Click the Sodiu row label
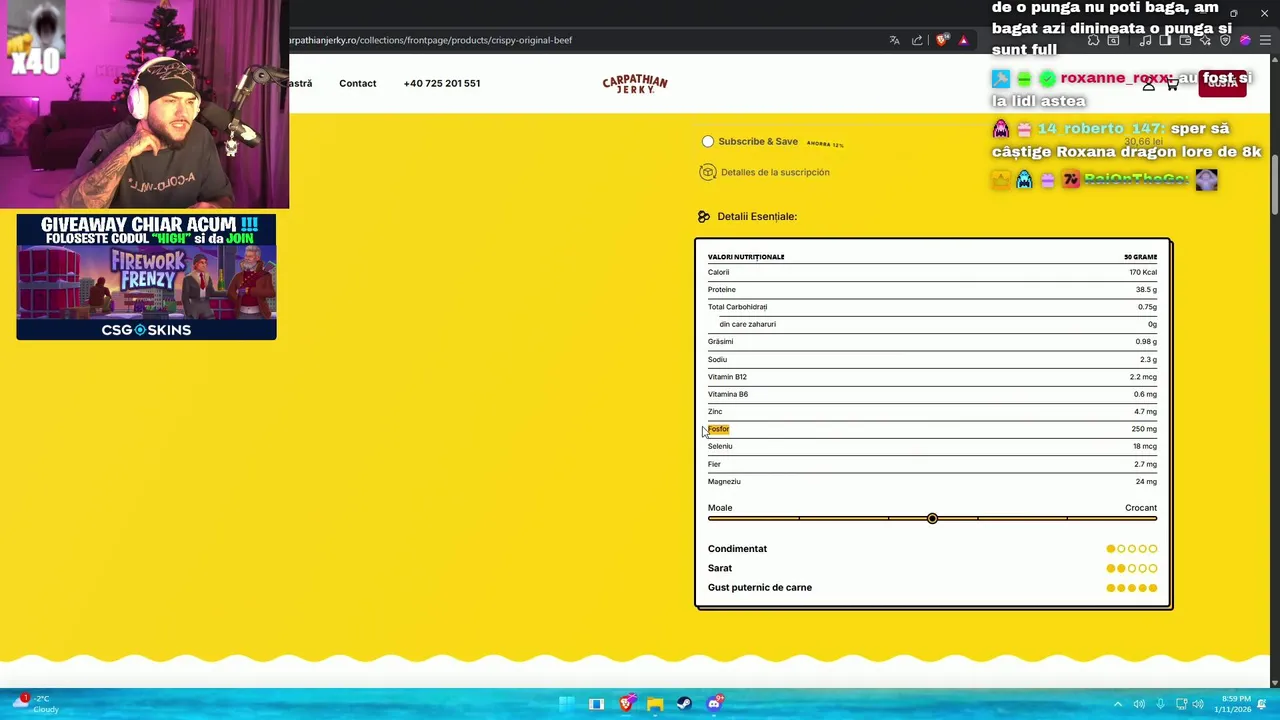Image resolution: width=1280 pixels, height=720 pixels. [x=717, y=359]
